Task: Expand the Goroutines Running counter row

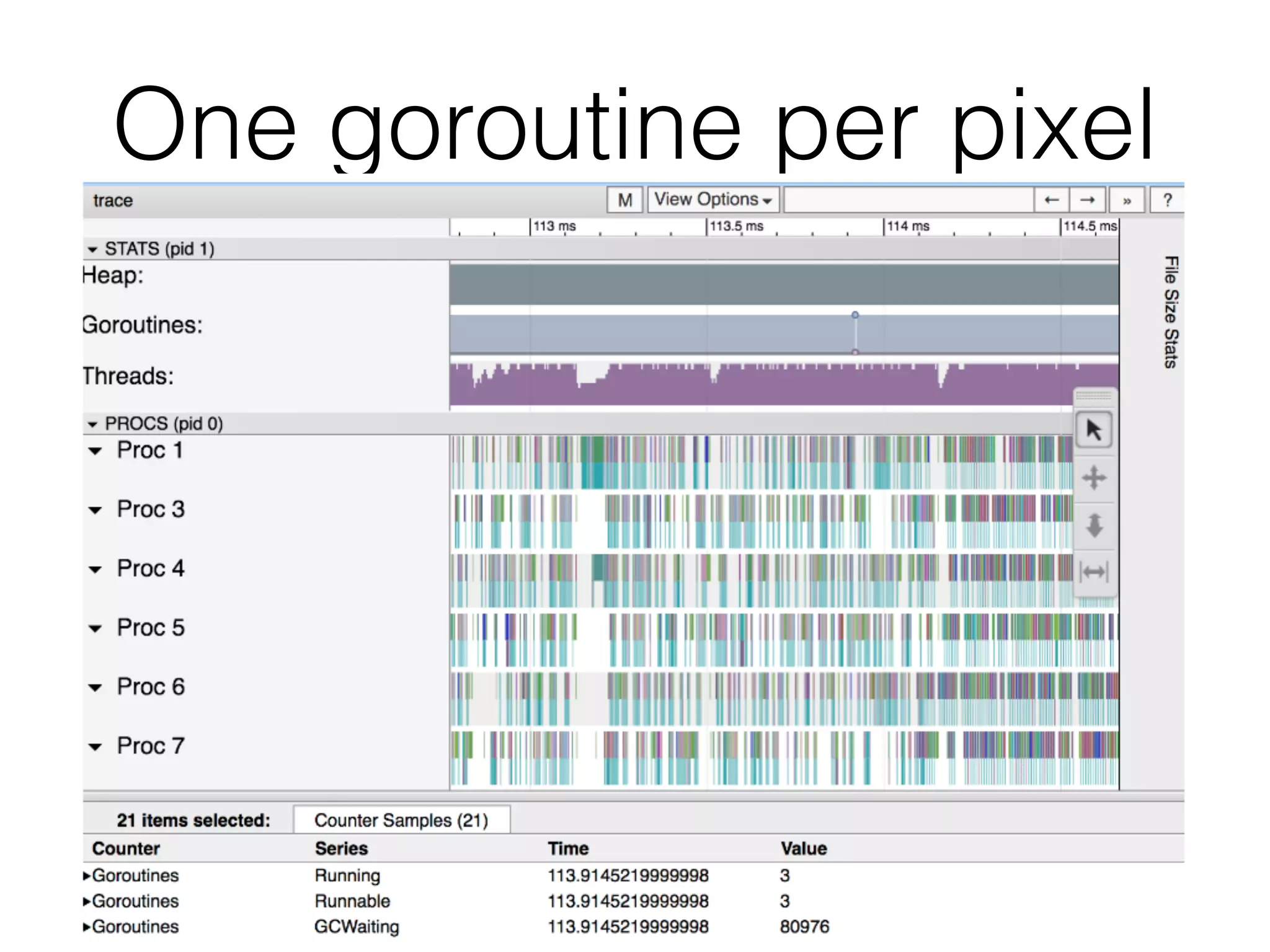Action: coord(87,876)
